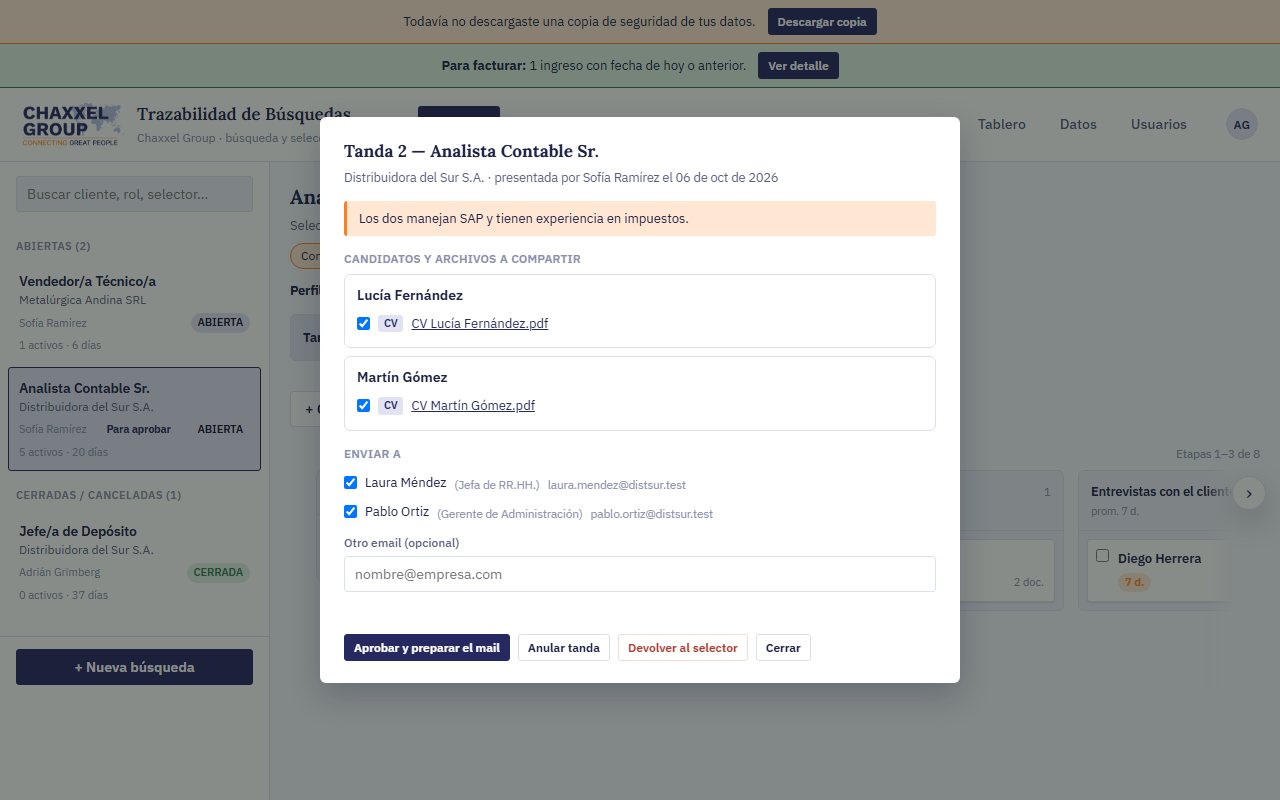
Task: Click the pablo.ortiz@distsur.test email address
Action: click(652, 514)
